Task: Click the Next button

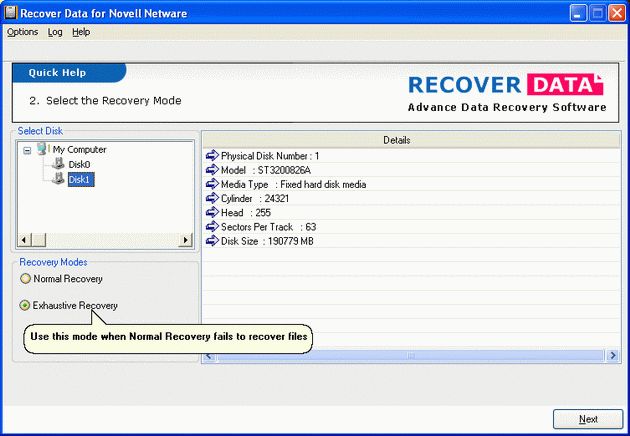Action: [x=588, y=419]
